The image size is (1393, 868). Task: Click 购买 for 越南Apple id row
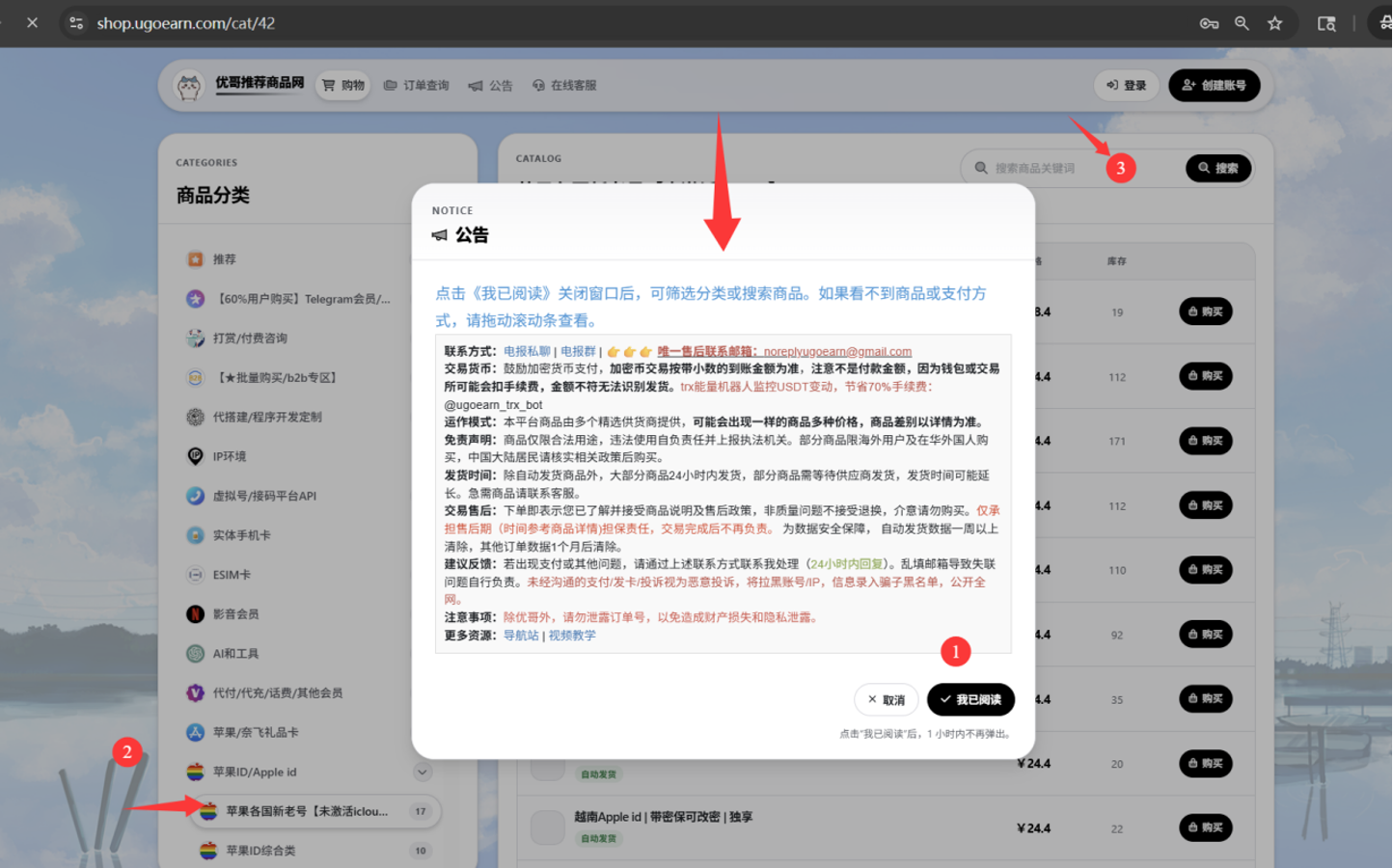1205,827
